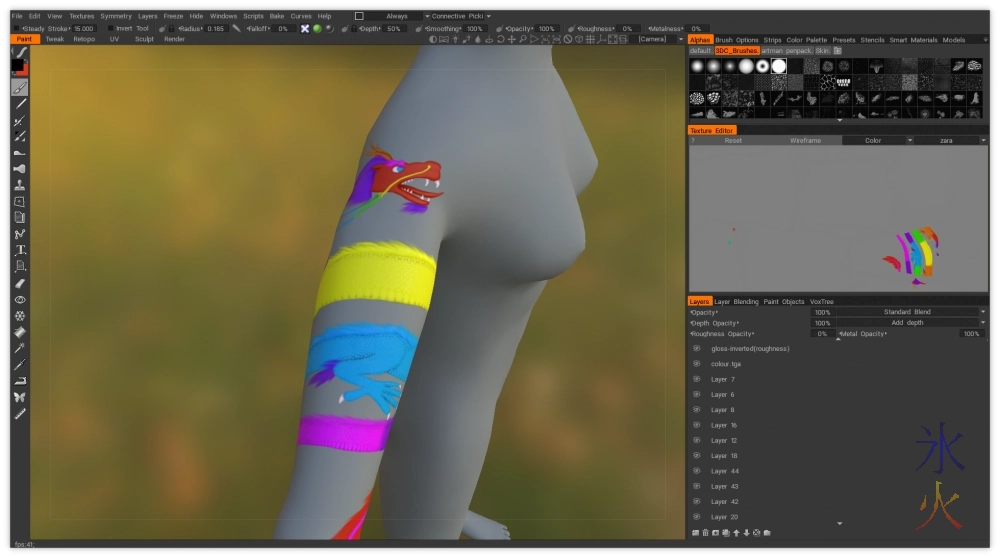Select Layer 44 in the layers list
1000x558 pixels.
[x=725, y=471]
